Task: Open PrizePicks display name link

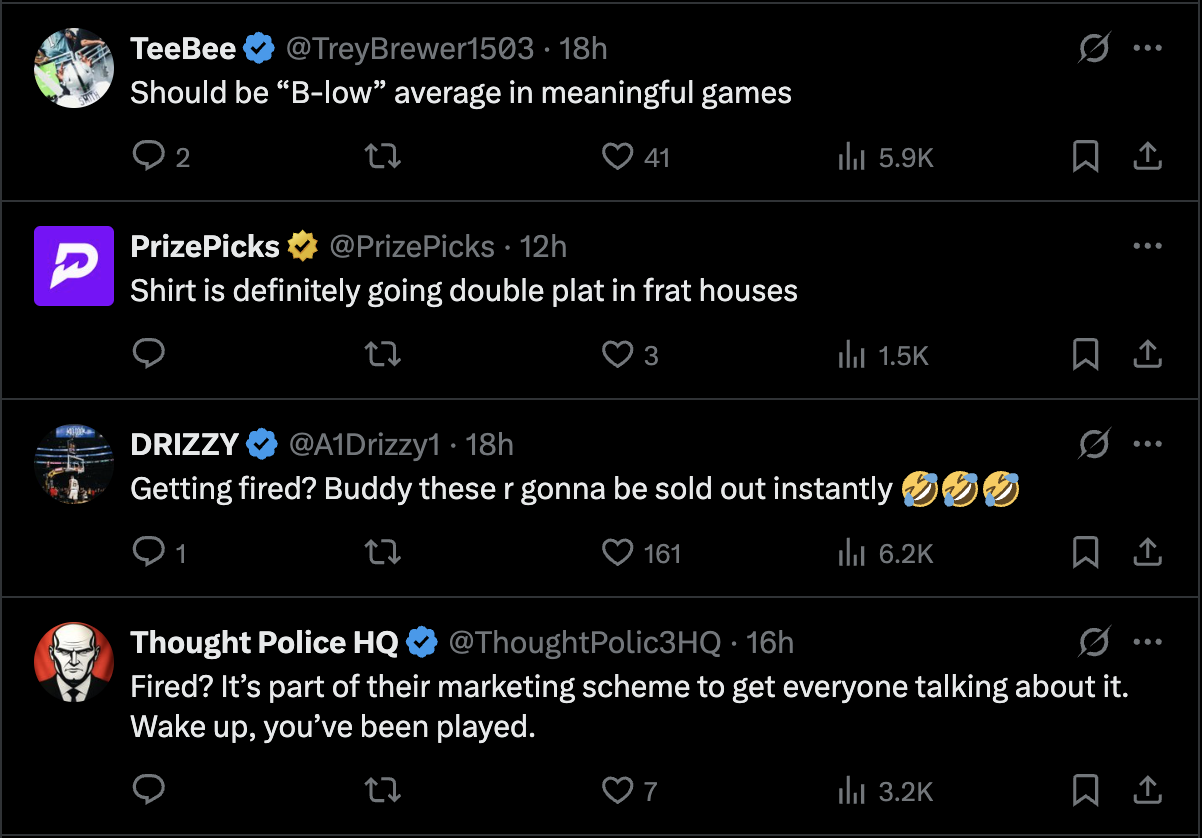Action: click(x=205, y=246)
